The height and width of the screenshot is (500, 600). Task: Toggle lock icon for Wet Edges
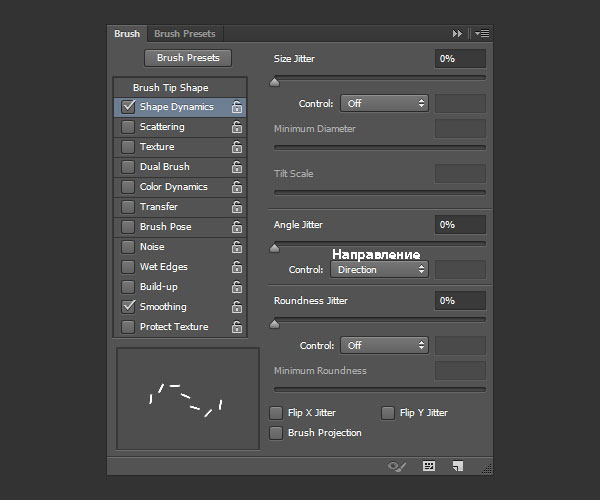pyautogui.click(x=237, y=267)
